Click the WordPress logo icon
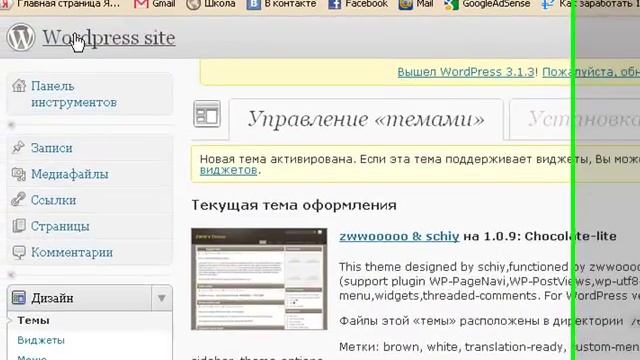The height and width of the screenshot is (360, 640). (20, 37)
